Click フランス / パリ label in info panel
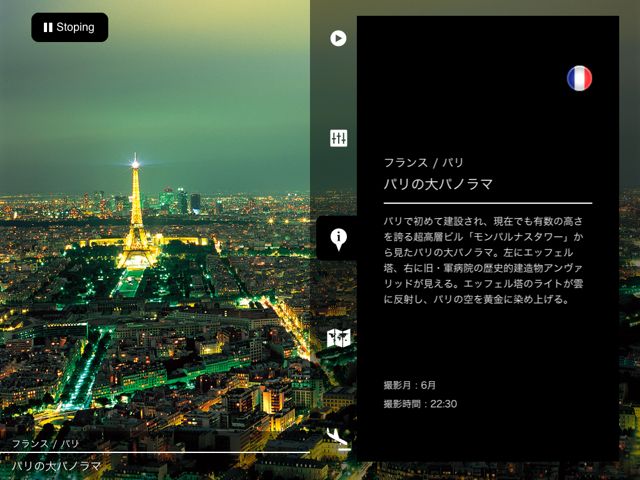 click(x=424, y=163)
